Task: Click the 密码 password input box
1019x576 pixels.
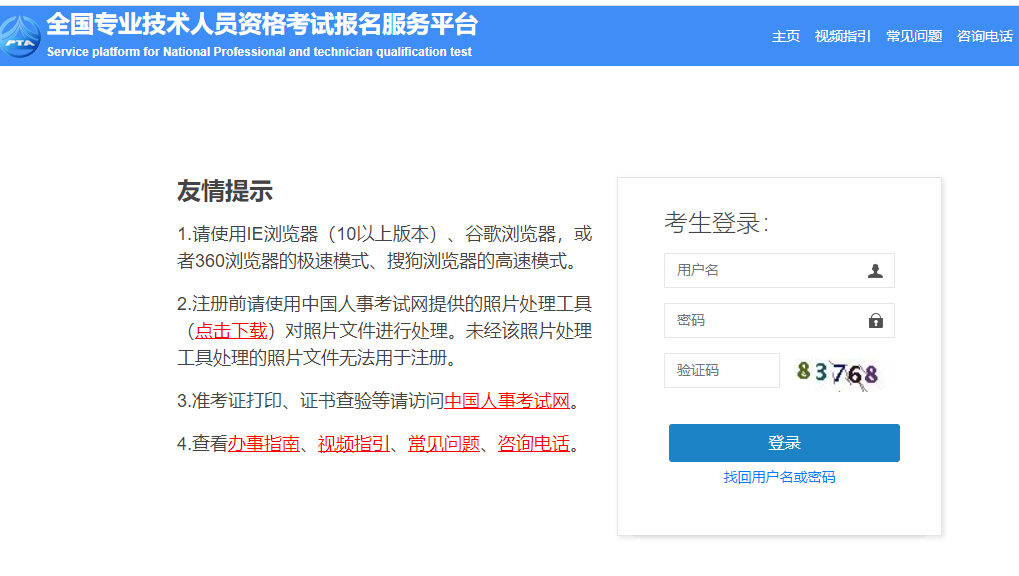Action: click(x=760, y=320)
